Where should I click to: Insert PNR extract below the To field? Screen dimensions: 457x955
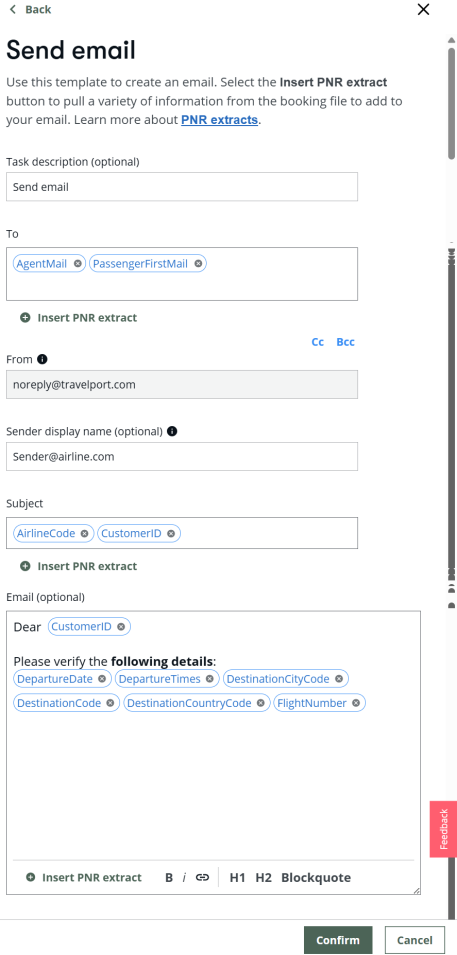click(x=79, y=317)
